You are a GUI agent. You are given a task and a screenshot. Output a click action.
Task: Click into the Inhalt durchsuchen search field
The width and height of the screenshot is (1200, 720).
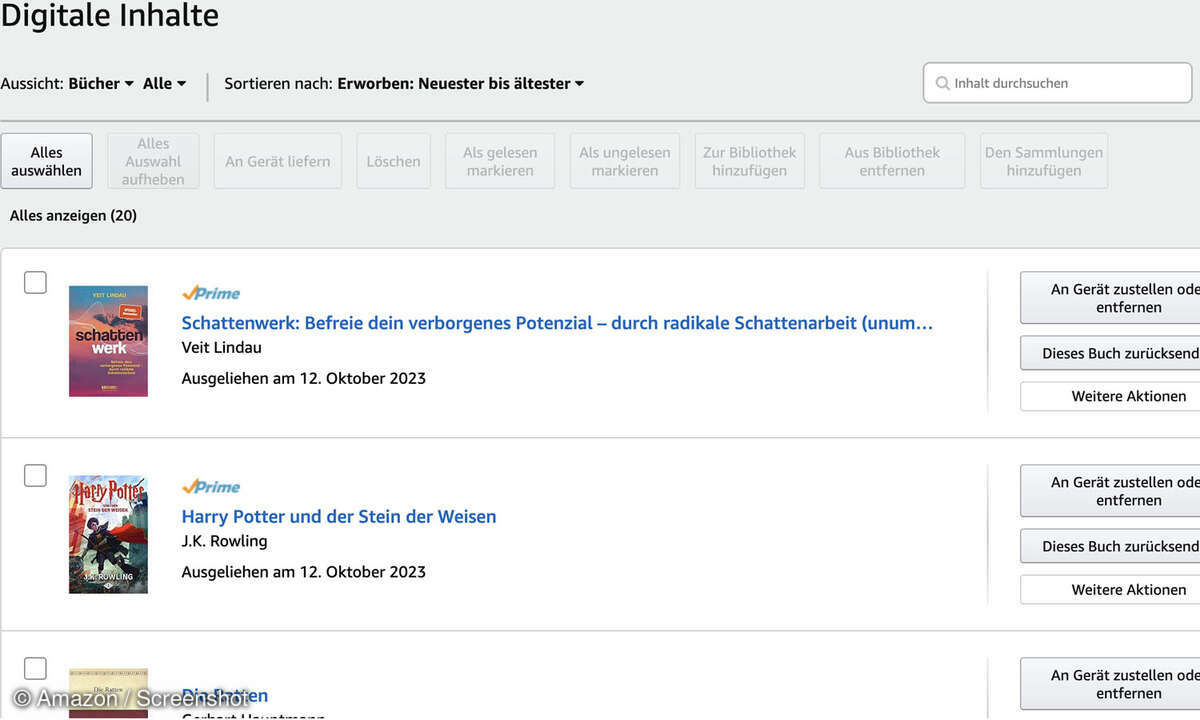(x=1058, y=83)
